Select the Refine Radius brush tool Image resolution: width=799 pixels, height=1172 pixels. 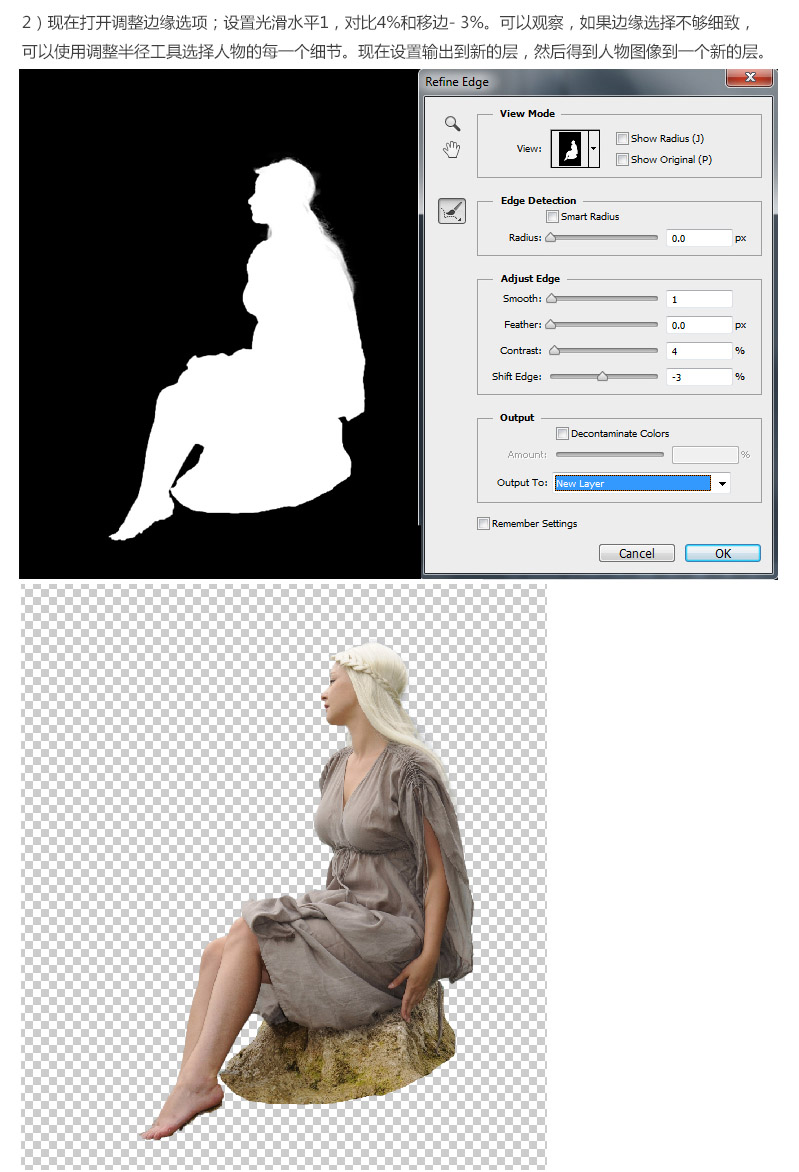[x=452, y=211]
